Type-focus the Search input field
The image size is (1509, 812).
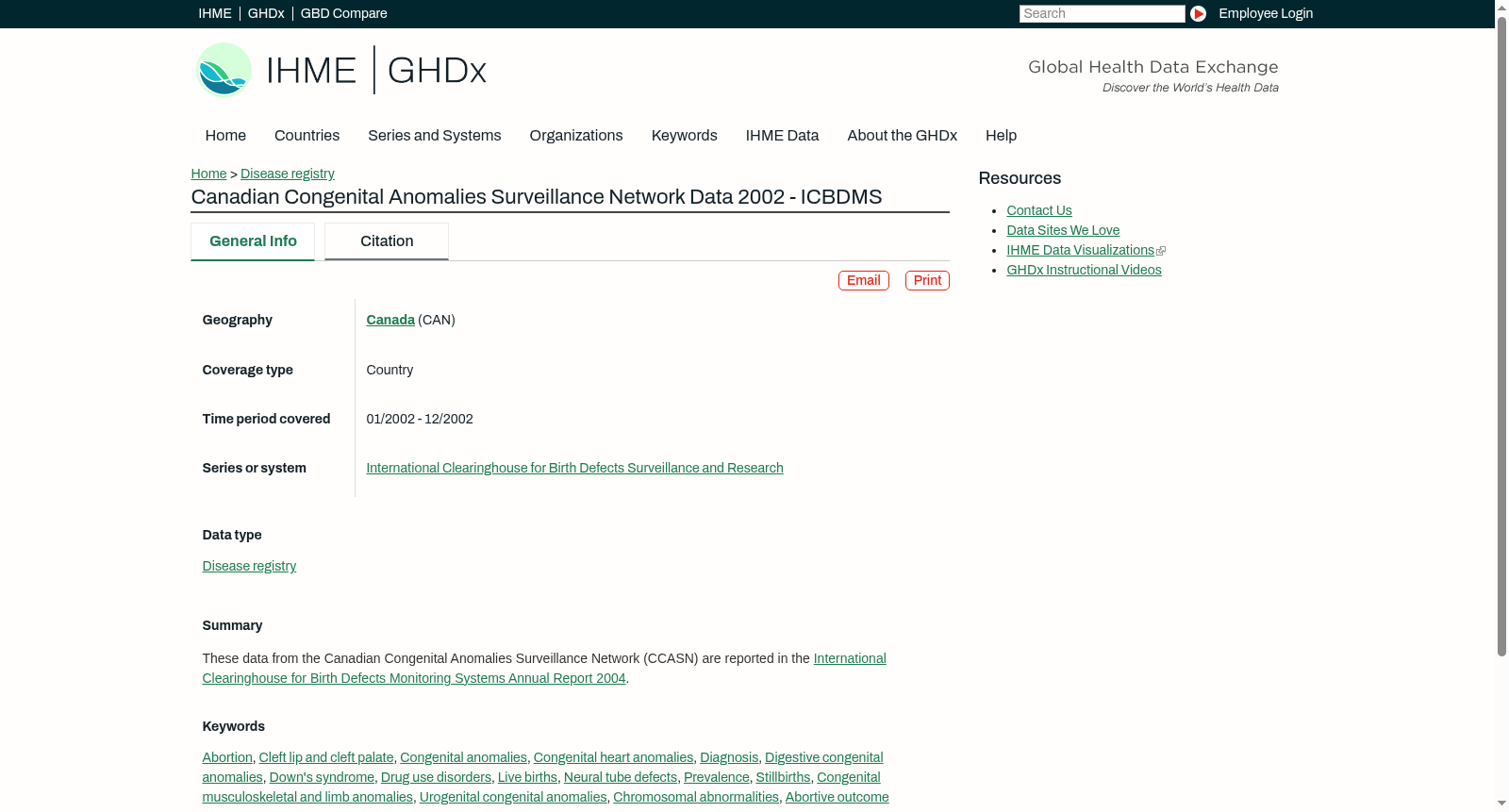[x=1102, y=13]
